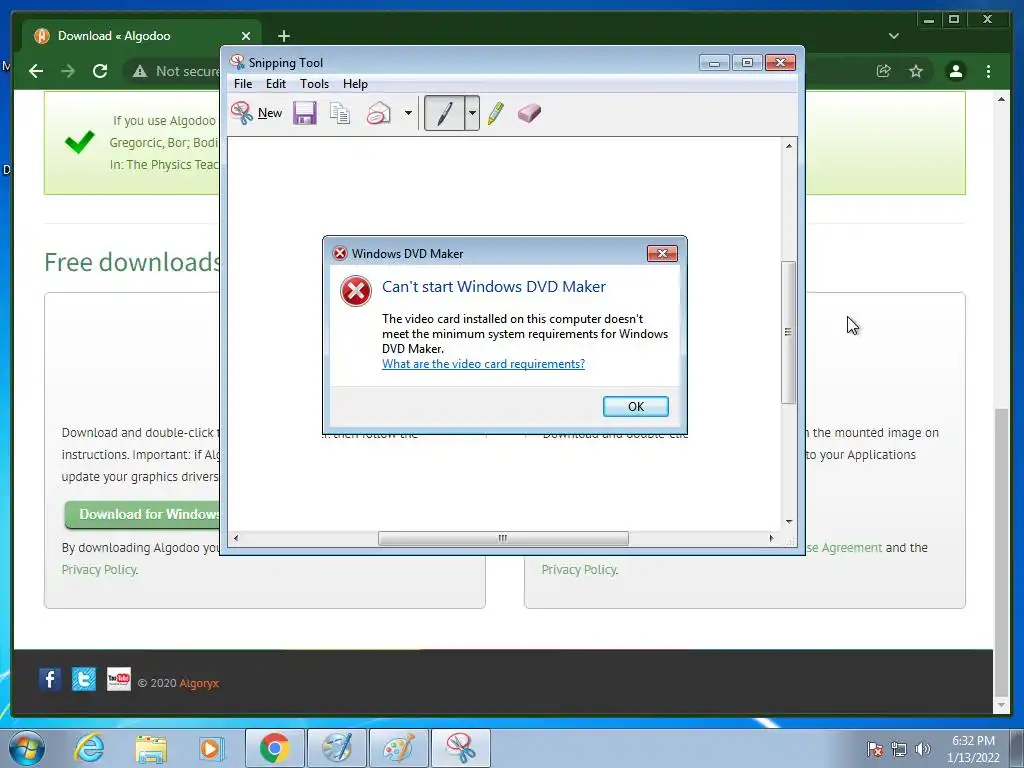This screenshot has height=768, width=1024.
Task: Open the Tools menu in Snipping Tool
Action: coord(314,84)
